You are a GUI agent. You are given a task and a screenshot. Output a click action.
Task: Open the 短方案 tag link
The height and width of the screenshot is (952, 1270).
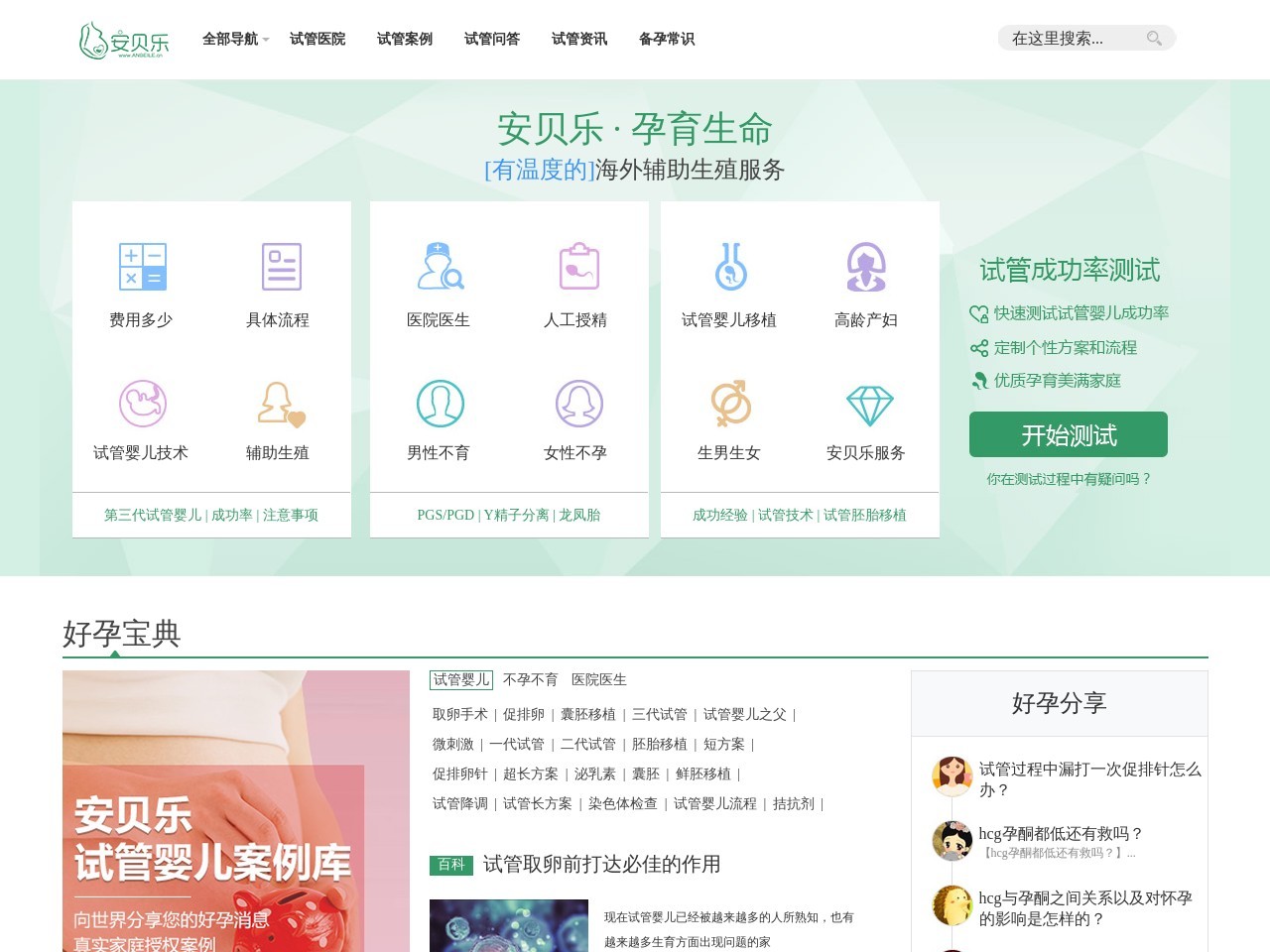click(x=724, y=744)
